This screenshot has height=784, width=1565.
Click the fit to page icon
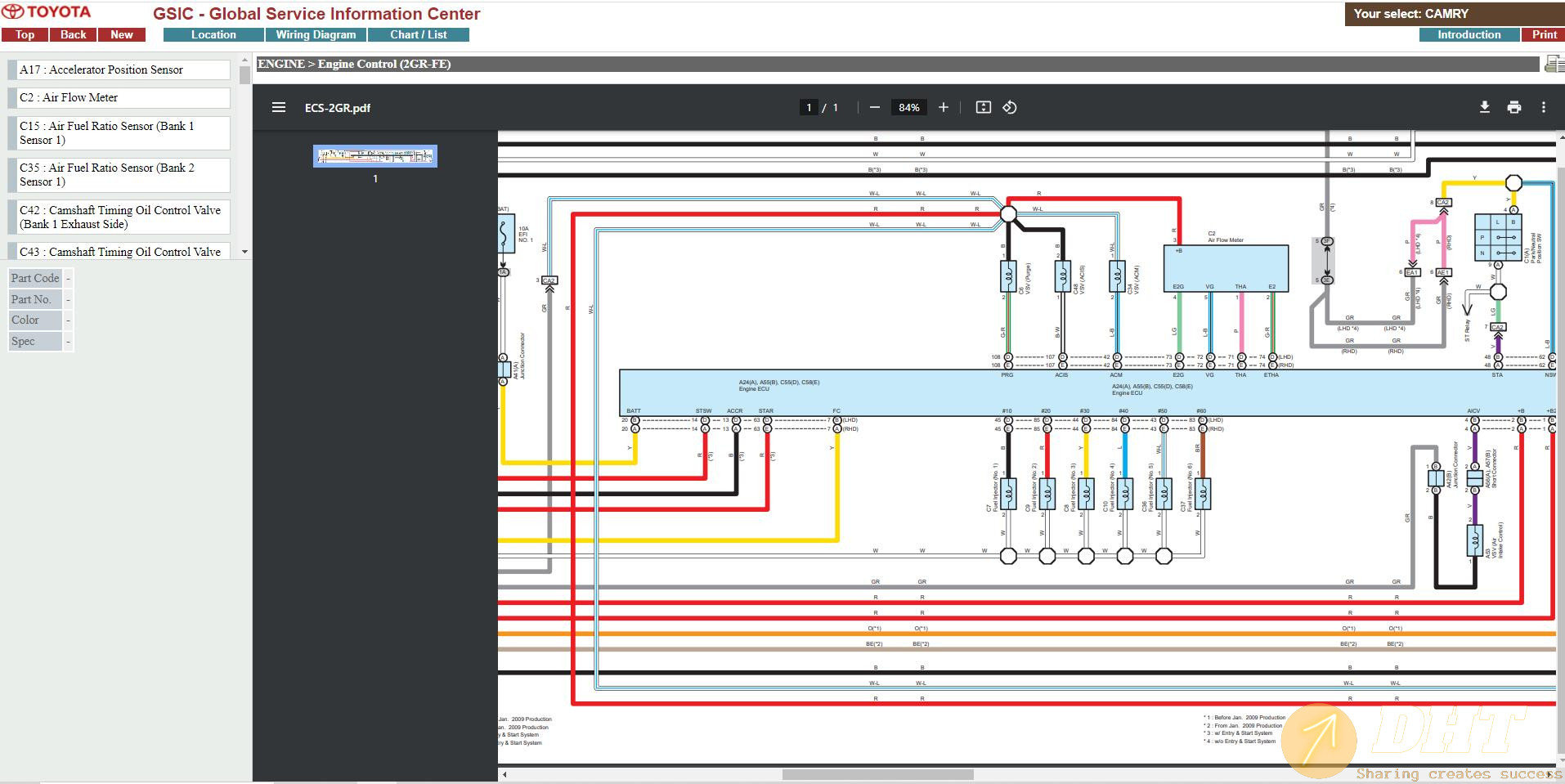[984, 107]
